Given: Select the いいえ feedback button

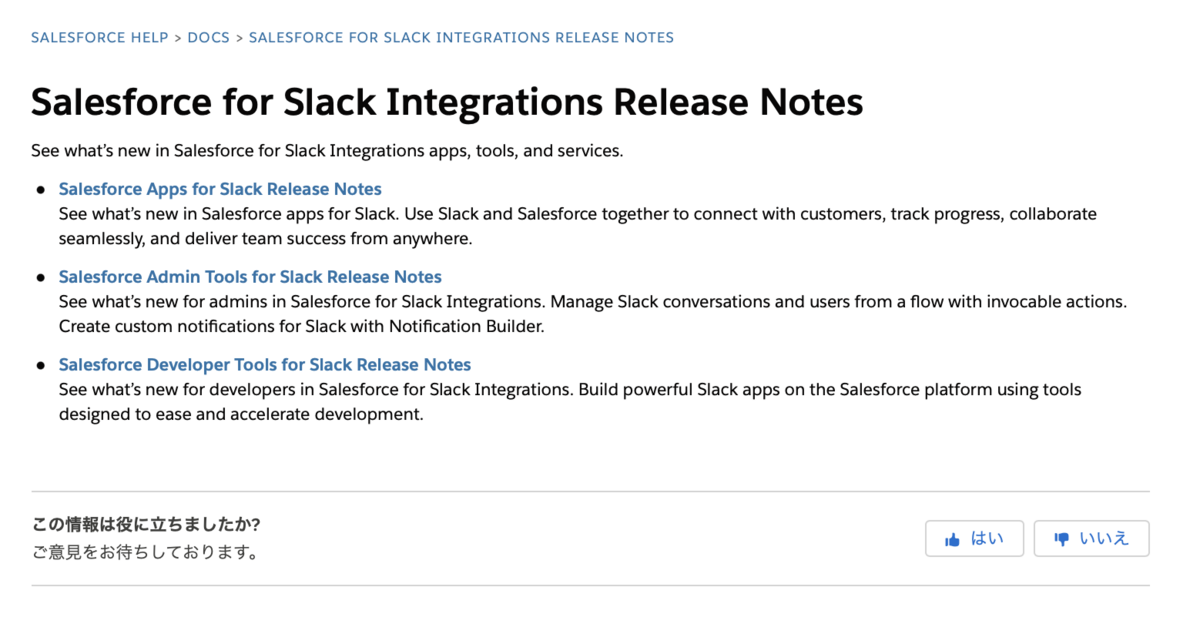Looking at the screenshot, I should coord(1091,539).
